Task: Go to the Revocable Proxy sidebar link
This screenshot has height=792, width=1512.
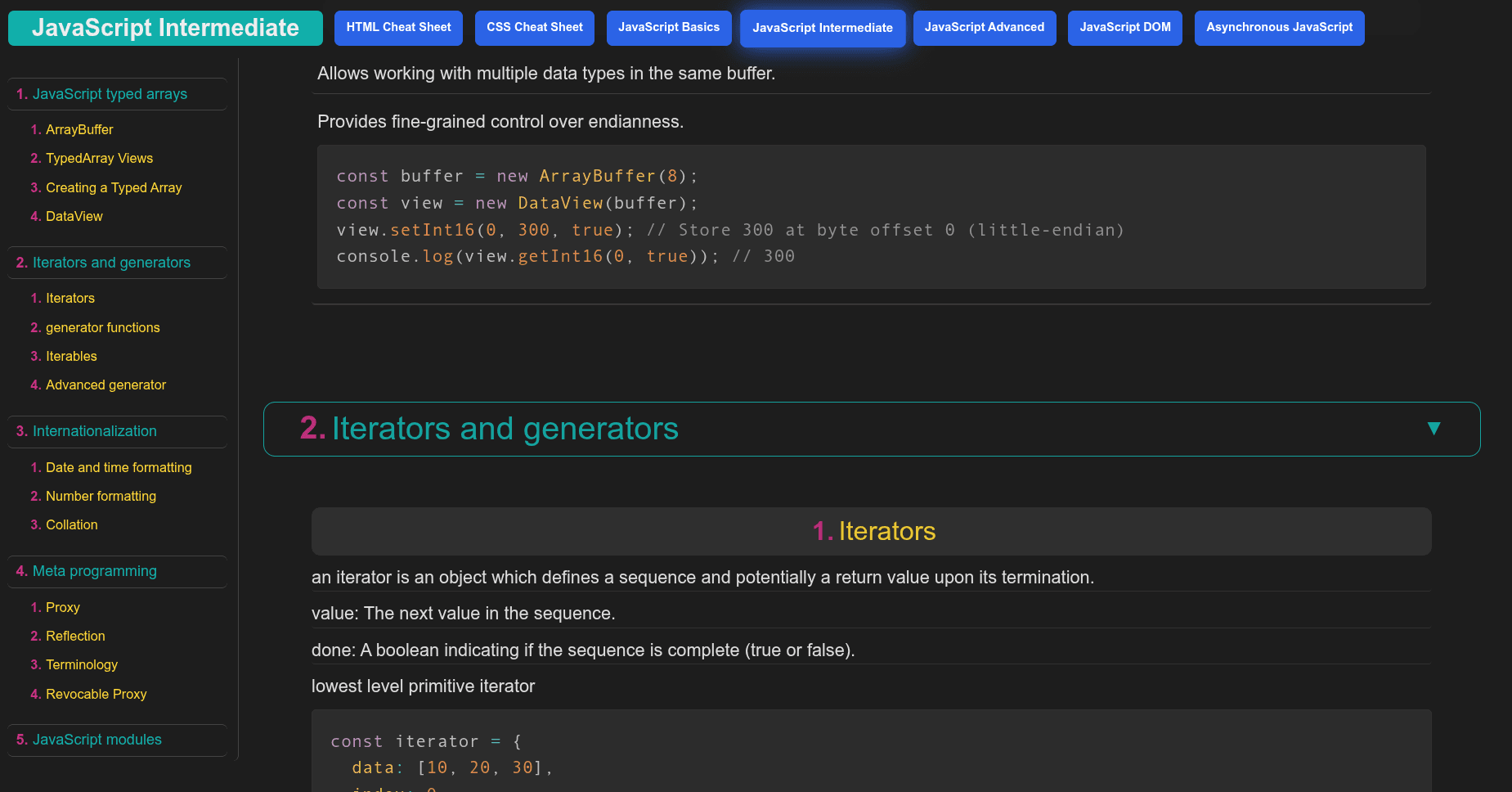Action: [x=96, y=694]
